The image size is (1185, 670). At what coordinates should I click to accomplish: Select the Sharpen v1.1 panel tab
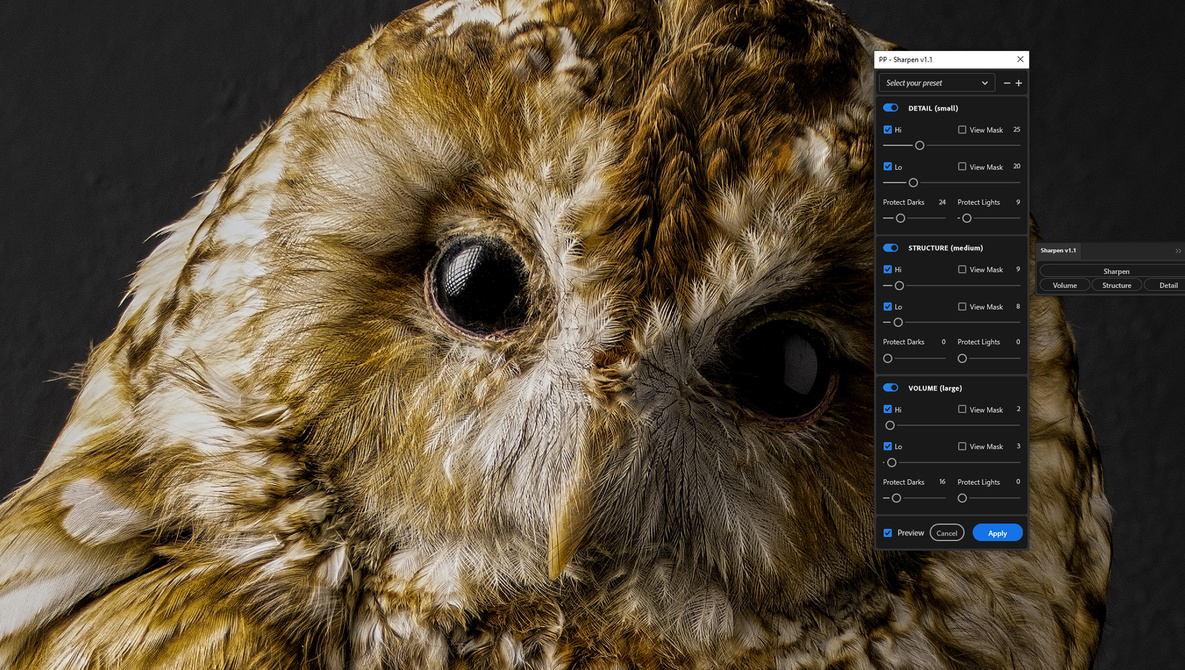[x=1058, y=251]
